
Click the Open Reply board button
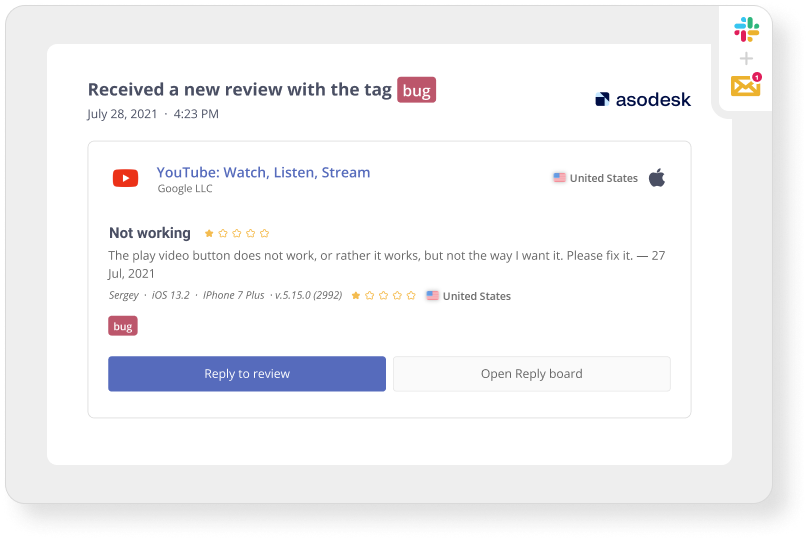[x=532, y=374]
